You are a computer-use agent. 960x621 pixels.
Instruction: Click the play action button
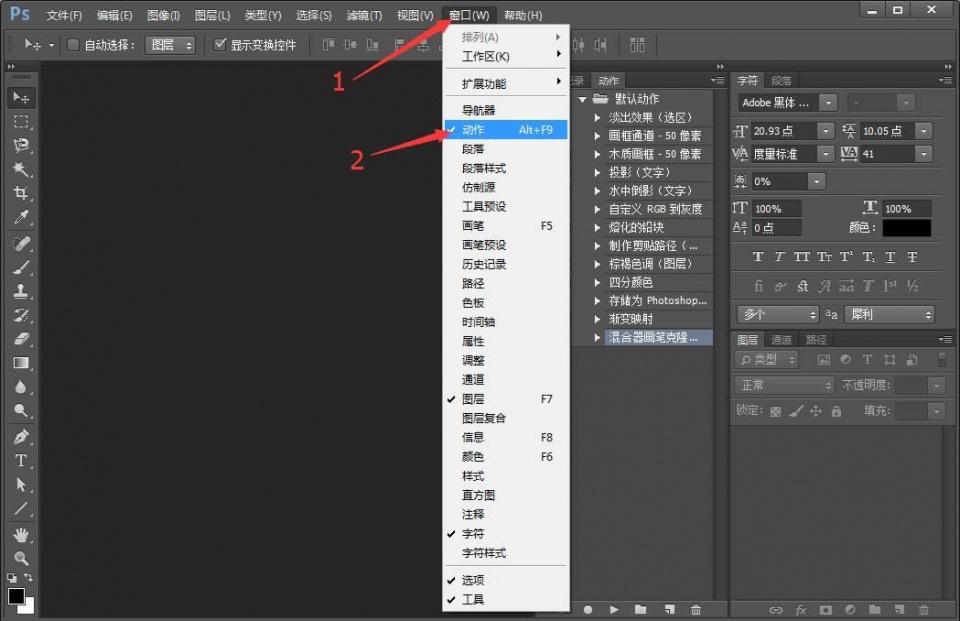click(615, 609)
